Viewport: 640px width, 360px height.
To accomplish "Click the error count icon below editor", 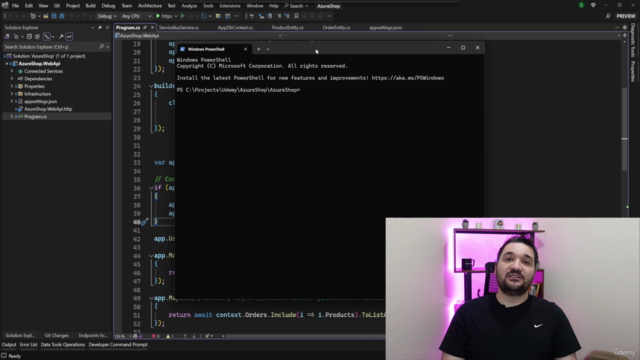I will [153, 336].
